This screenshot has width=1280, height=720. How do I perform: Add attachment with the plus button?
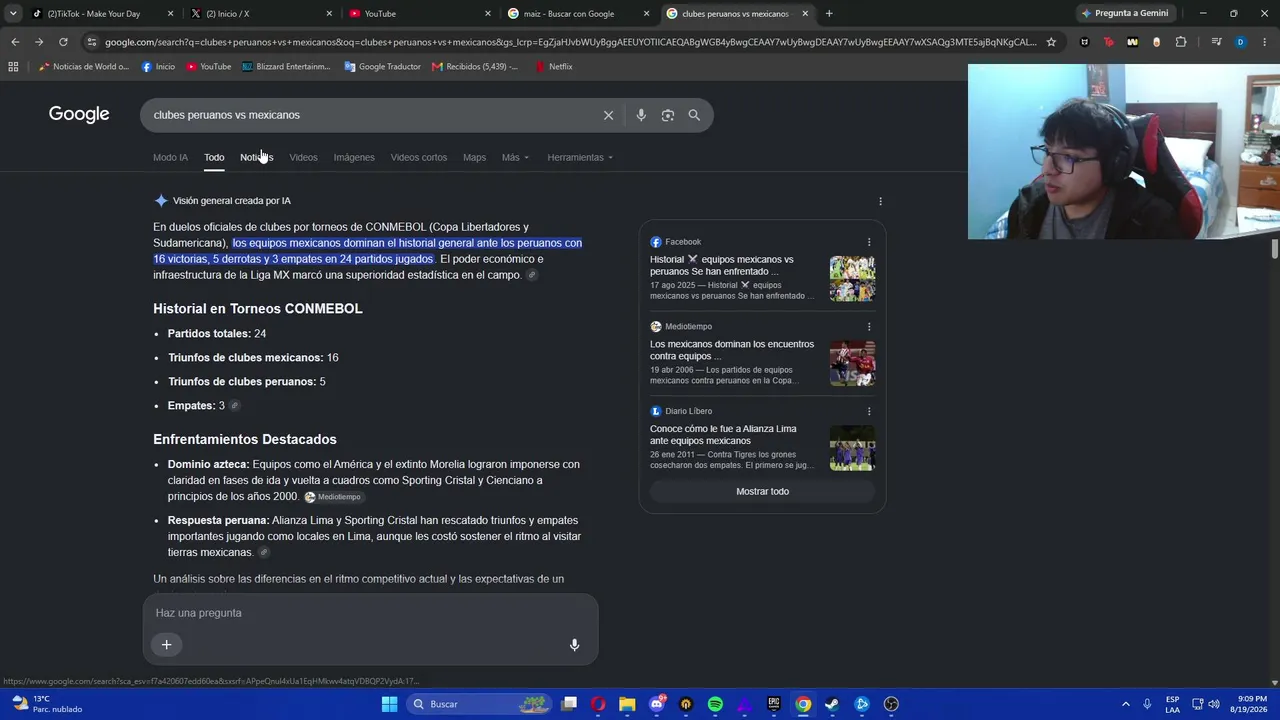tap(167, 645)
